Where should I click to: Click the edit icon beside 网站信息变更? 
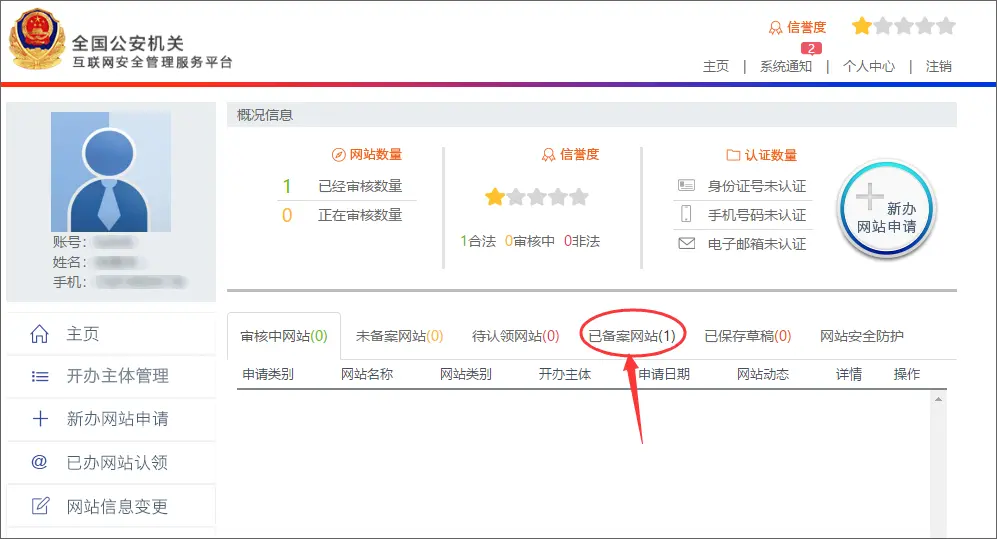point(40,506)
